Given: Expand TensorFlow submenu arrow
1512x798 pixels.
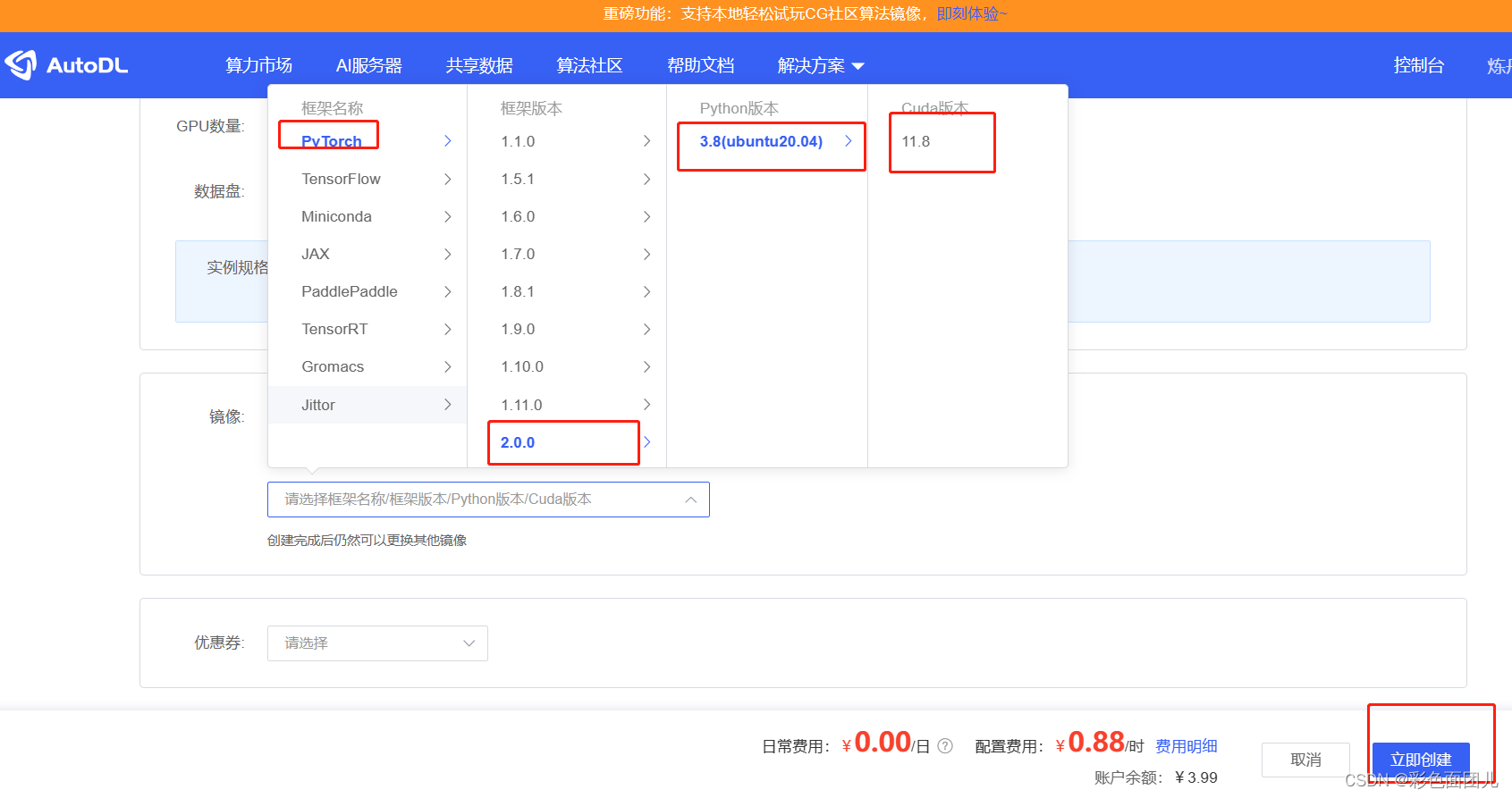Looking at the screenshot, I should point(448,179).
